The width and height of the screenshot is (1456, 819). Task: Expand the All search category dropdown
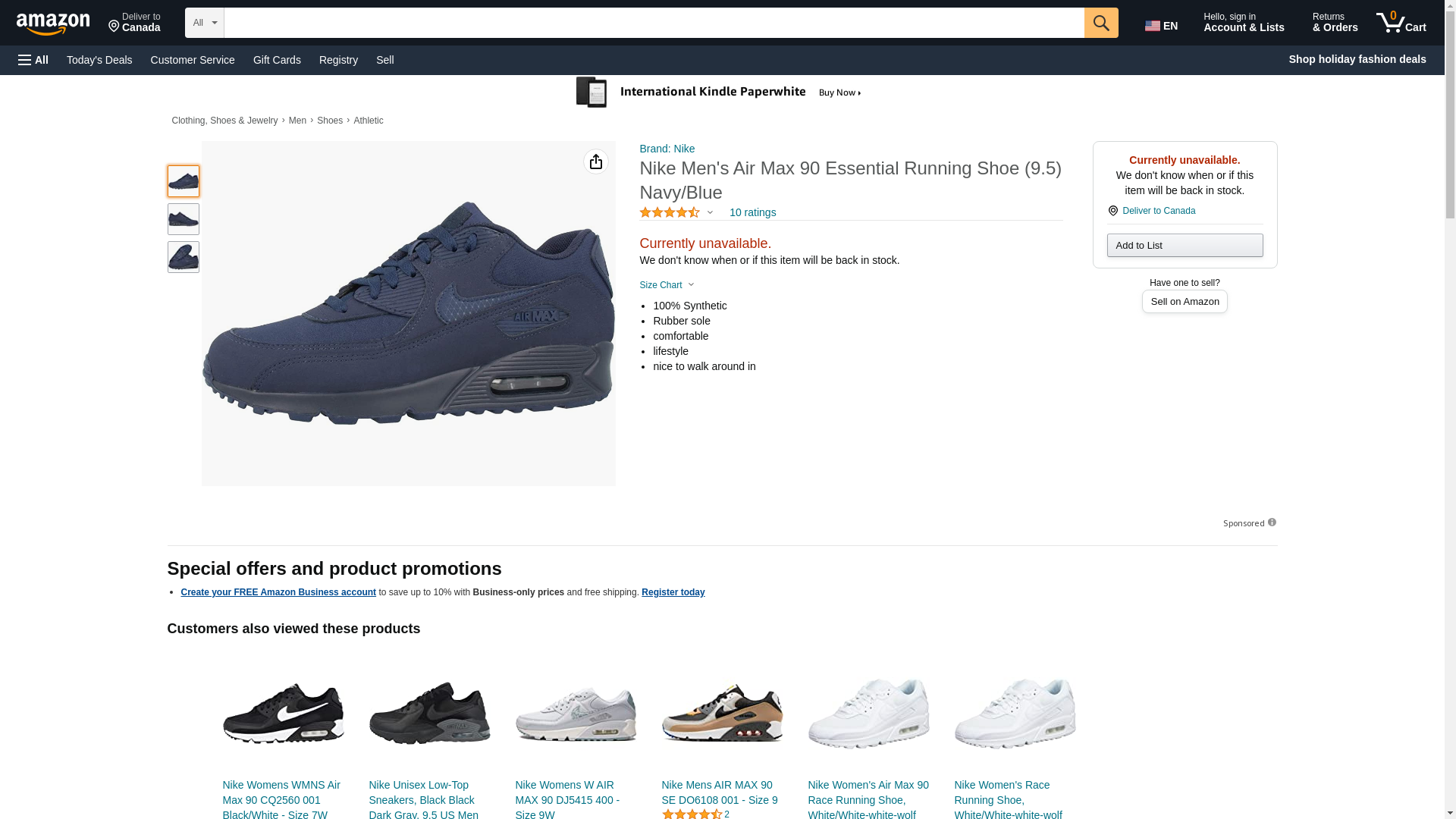tap(204, 23)
